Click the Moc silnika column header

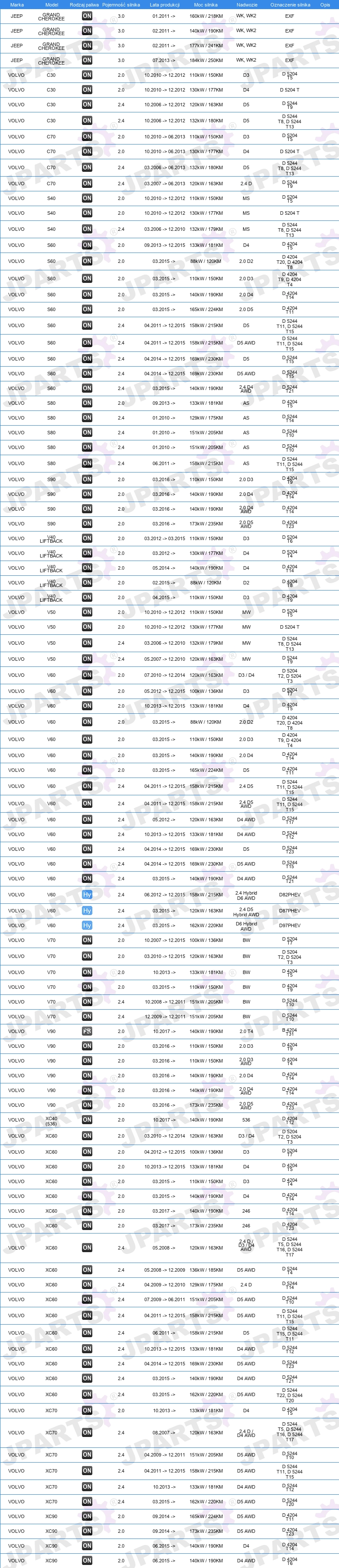206,5
